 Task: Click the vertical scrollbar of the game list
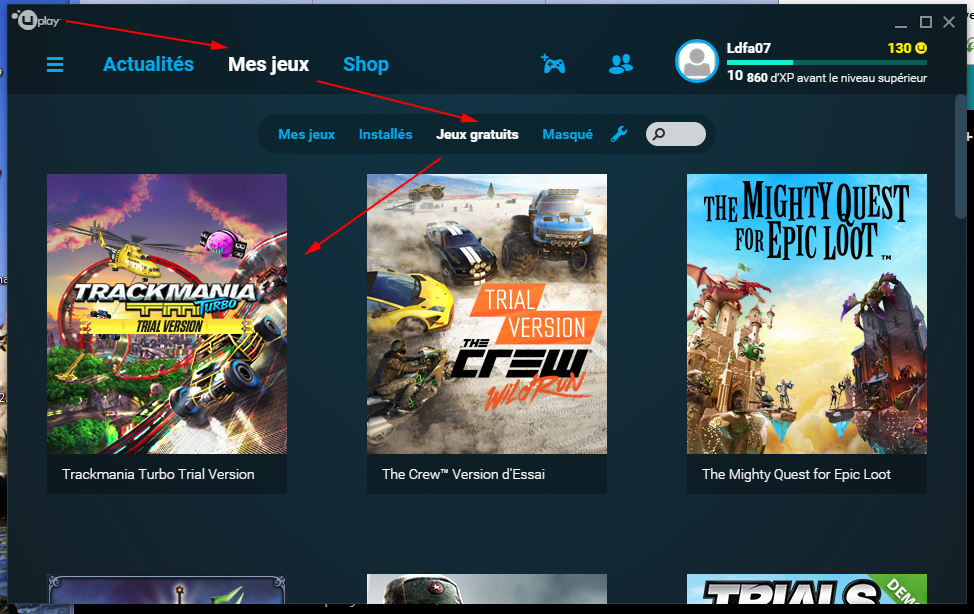(960, 156)
